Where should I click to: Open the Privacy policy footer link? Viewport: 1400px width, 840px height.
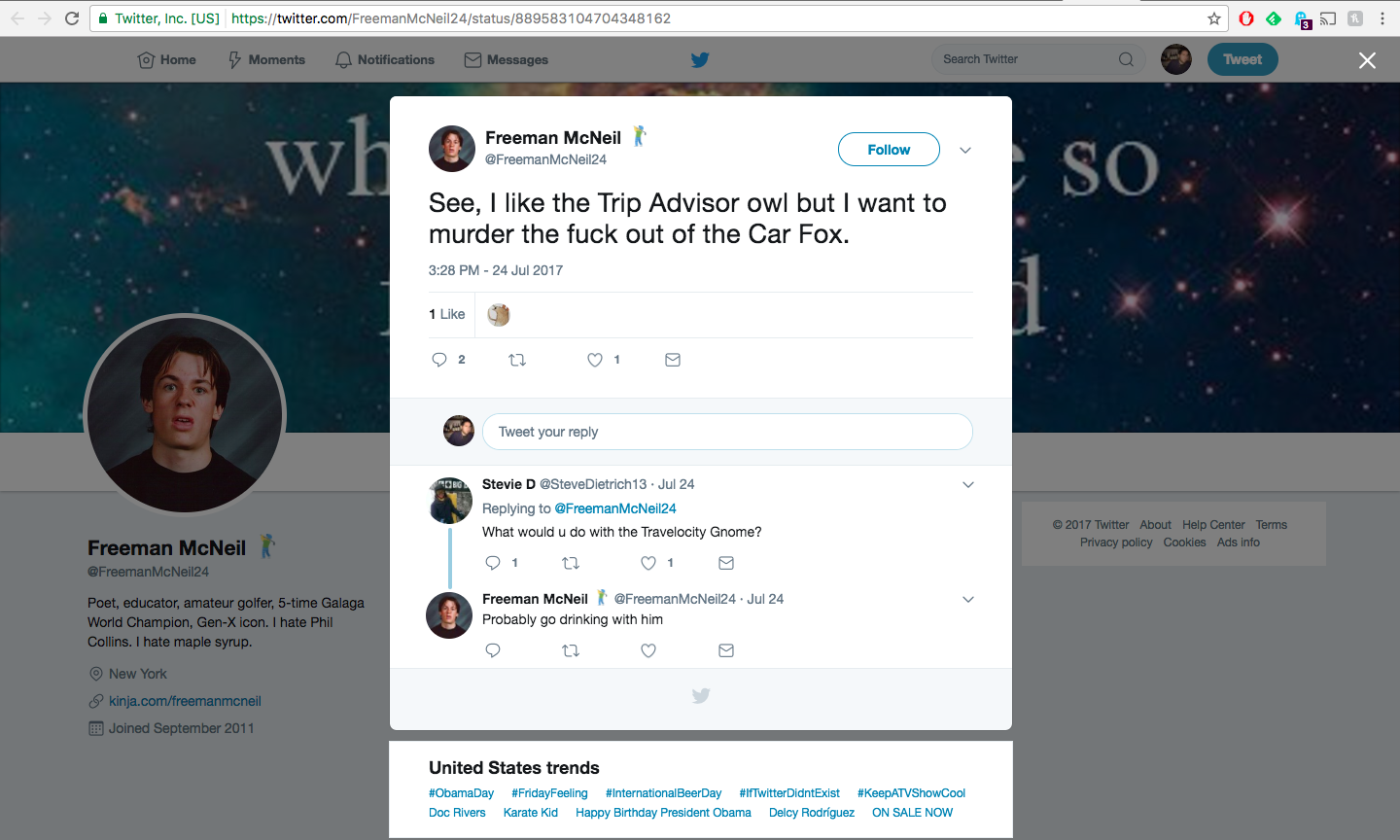pyautogui.click(x=1116, y=542)
